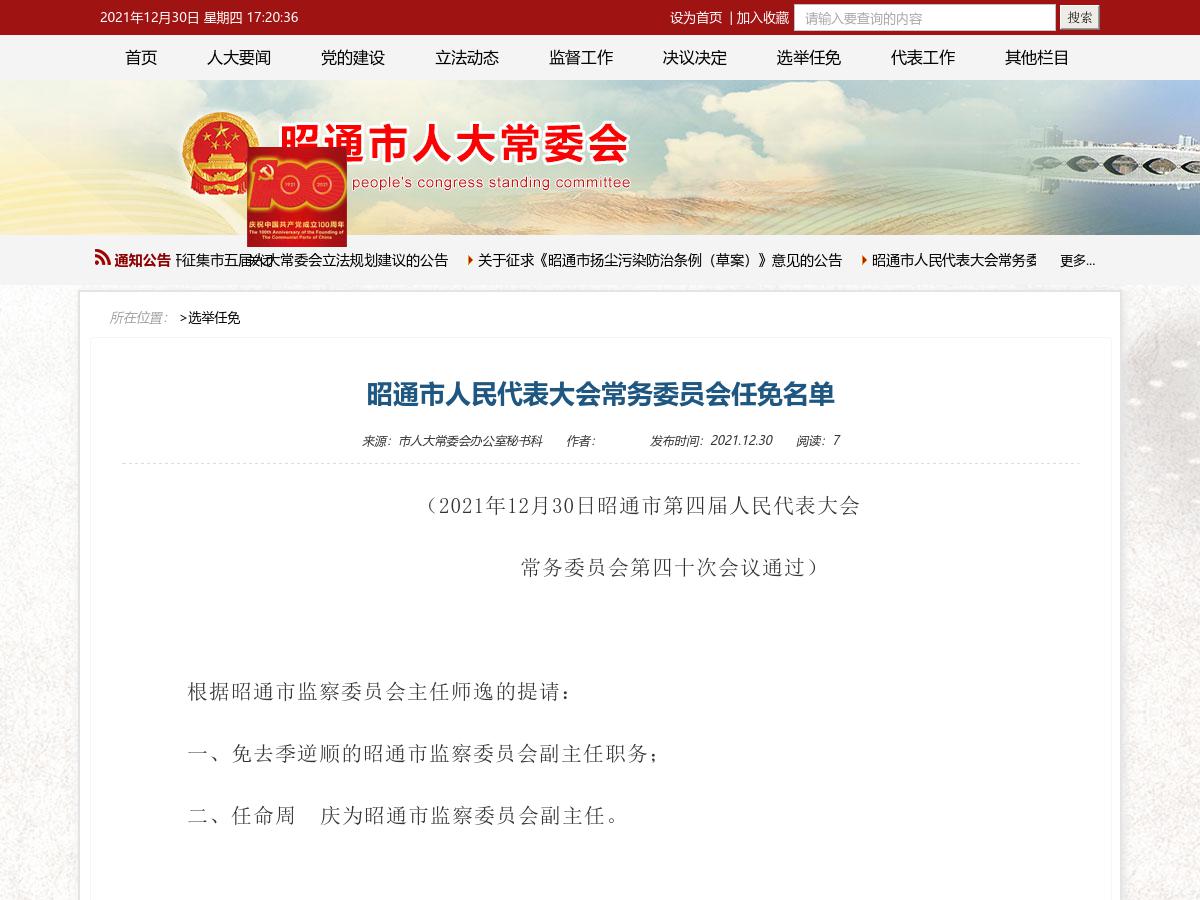Open the 人大要闻 menu item

pyautogui.click(x=239, y=58)
